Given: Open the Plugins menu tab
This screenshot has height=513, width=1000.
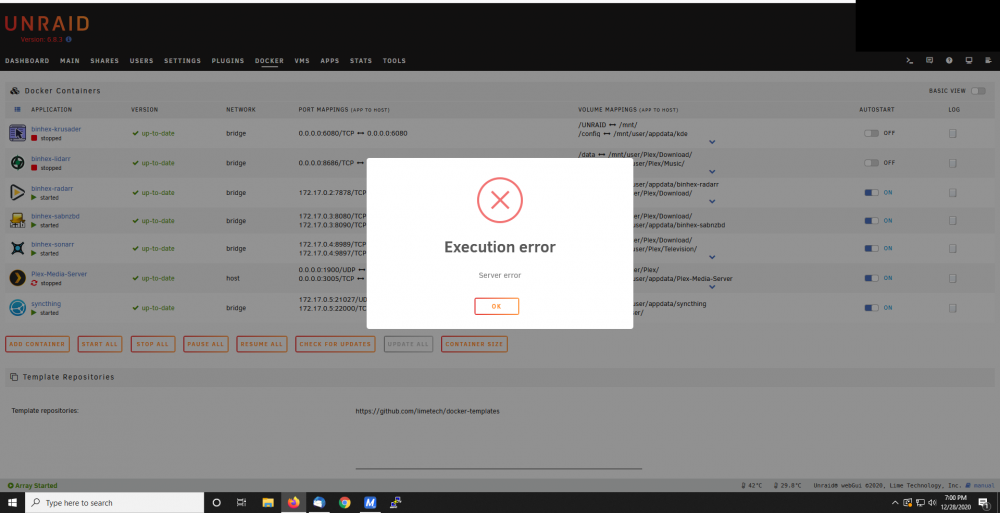Looking at the screenshot, I should (x=228, y=61).
